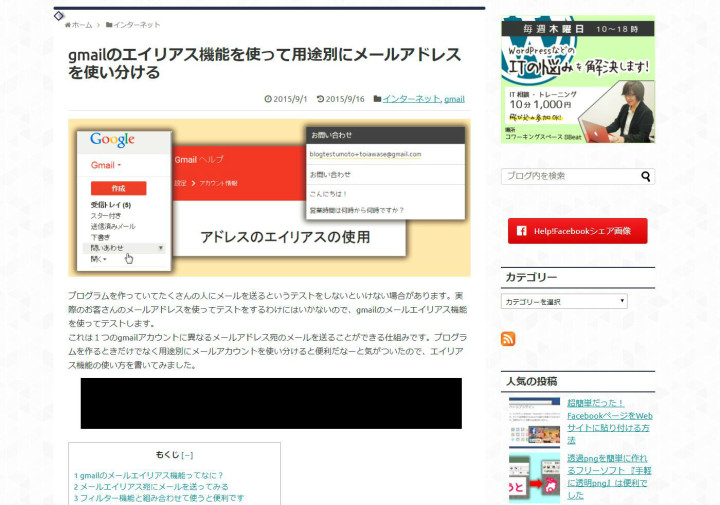Click the orange RSS feed icon
The height and width of the screenshot is (505, 720).
508,339
